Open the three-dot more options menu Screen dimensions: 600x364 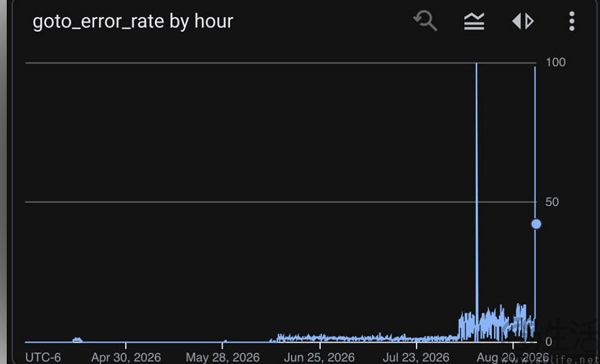click(572, 21)
